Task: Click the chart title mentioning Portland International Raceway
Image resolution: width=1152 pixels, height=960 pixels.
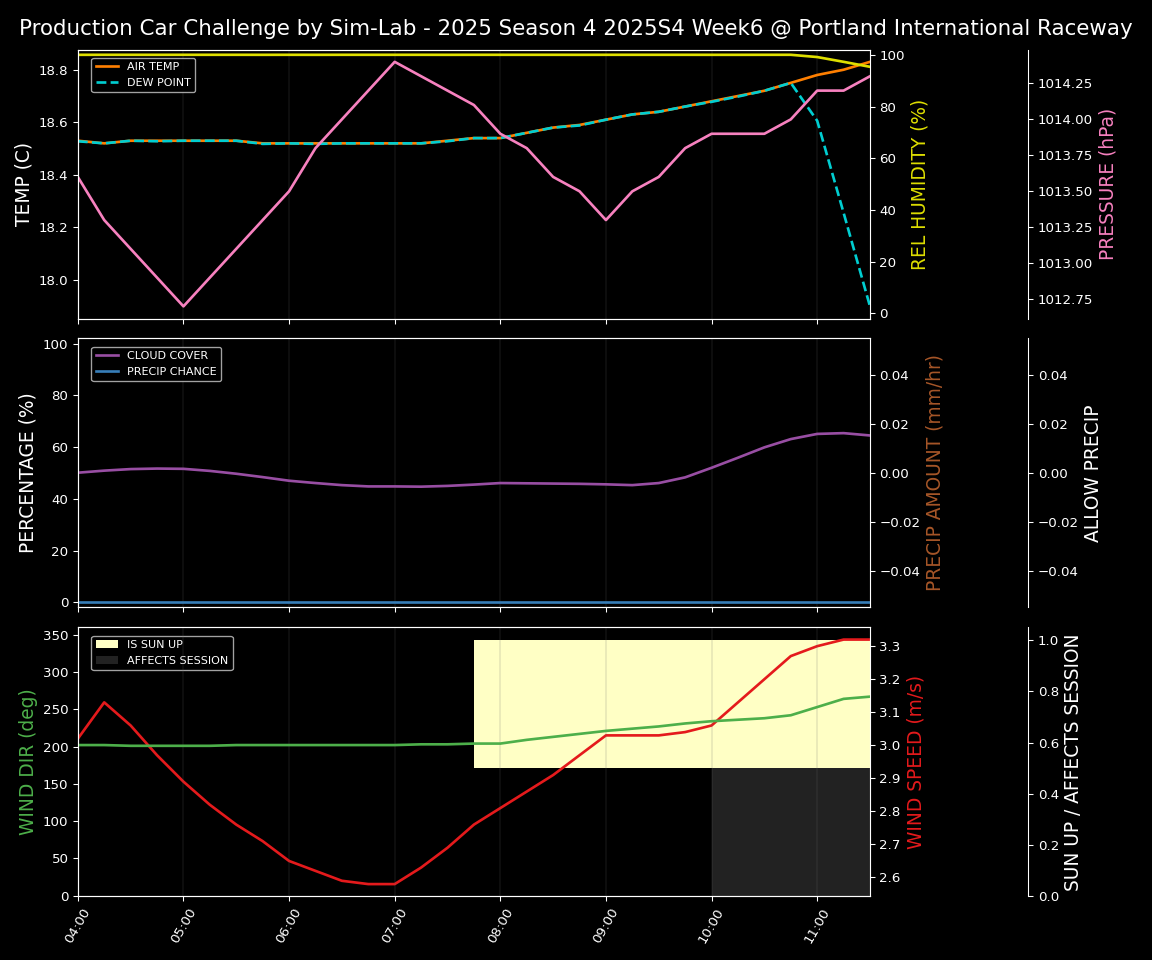Action: tap(575, 28)
